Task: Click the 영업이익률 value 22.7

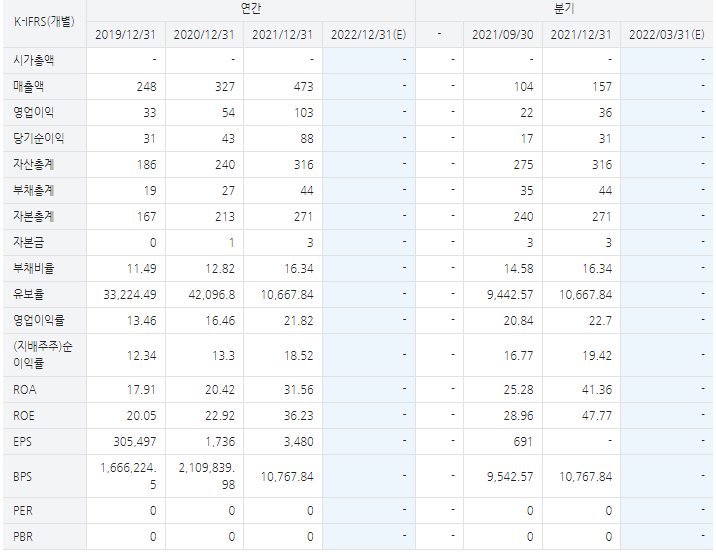Action: 600,321
